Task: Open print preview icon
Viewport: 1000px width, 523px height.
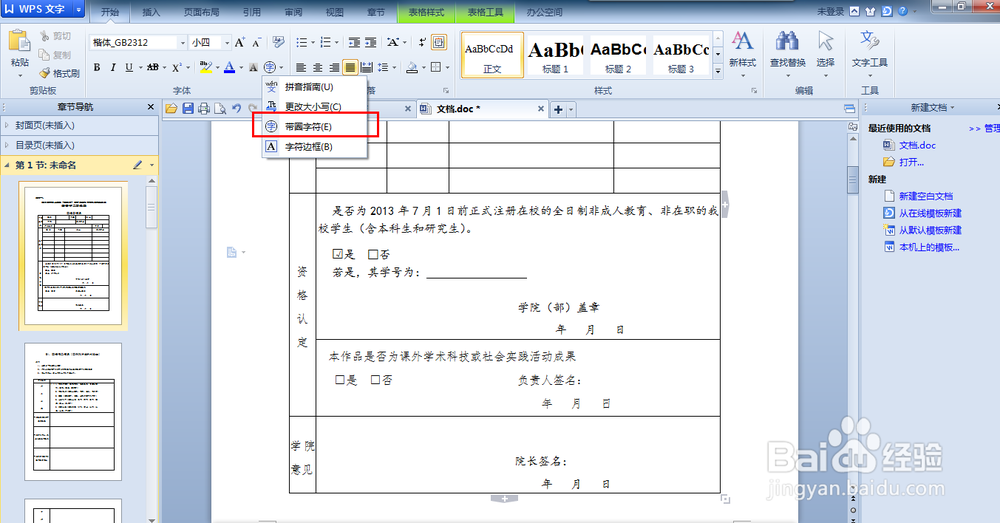Action: coord(220,109)
